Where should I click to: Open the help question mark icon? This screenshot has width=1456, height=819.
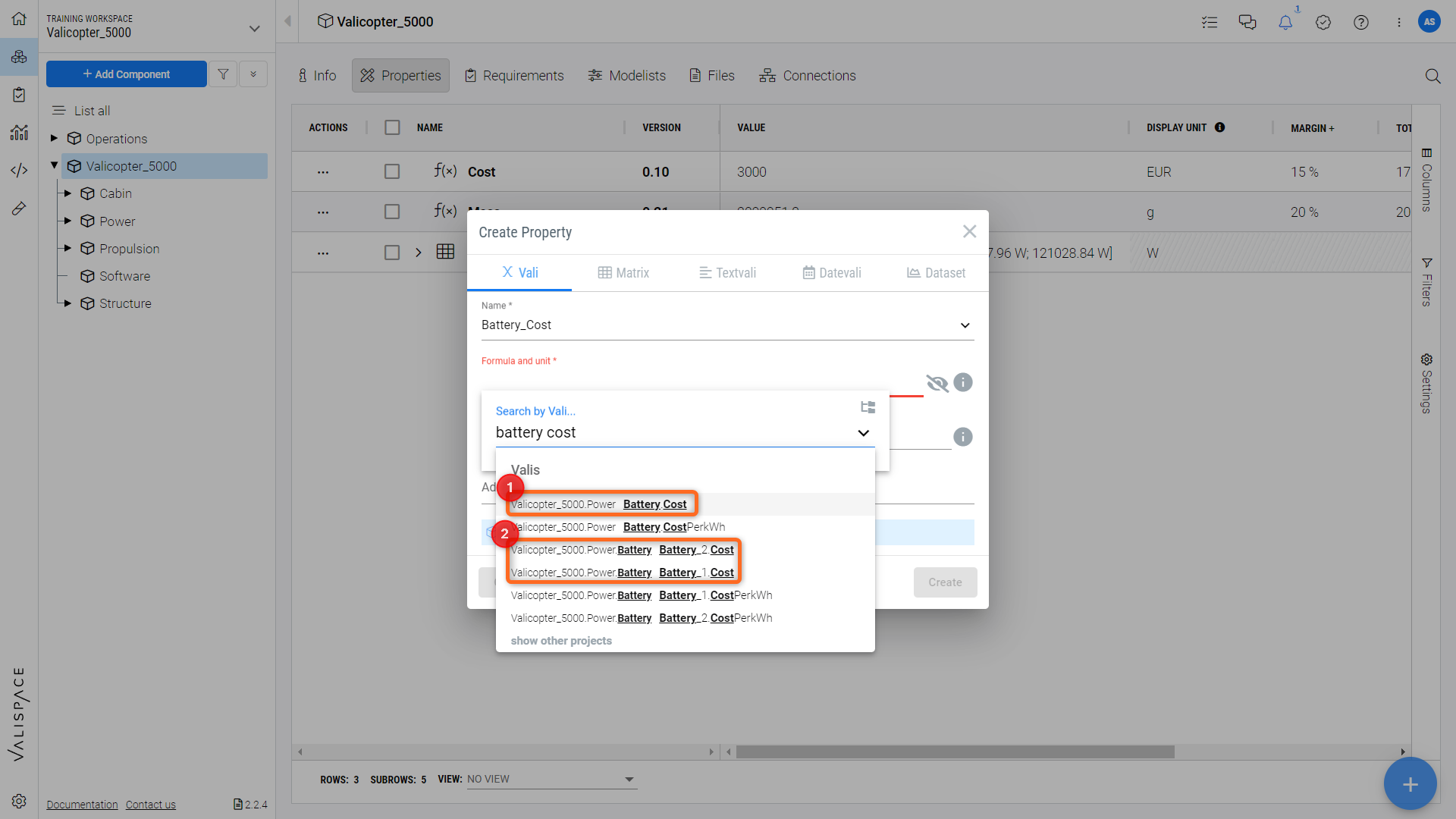pos(1361,22)
